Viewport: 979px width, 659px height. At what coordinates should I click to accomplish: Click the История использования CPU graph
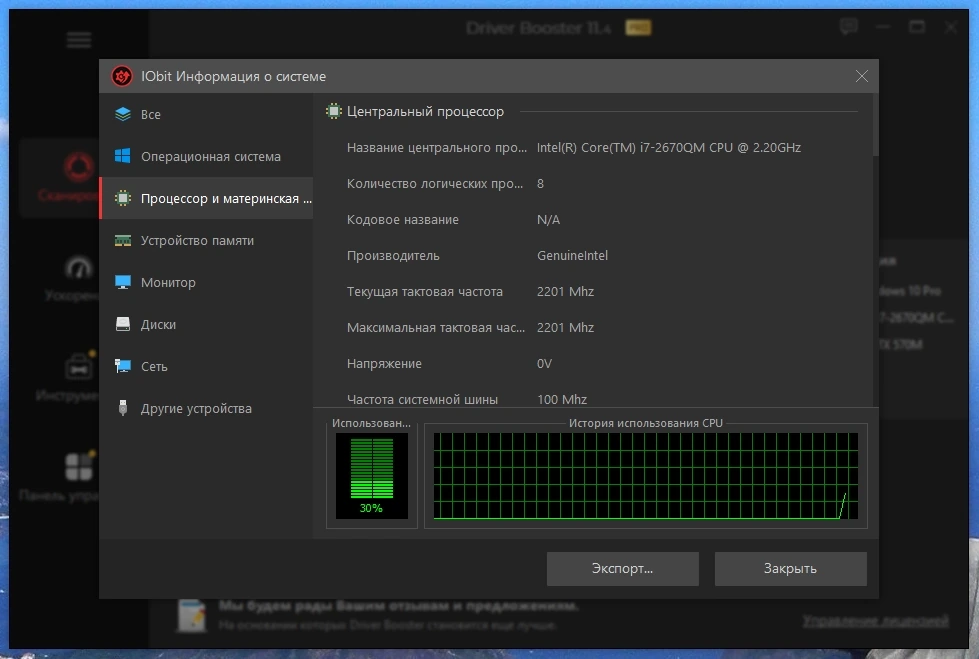point(646,476)
